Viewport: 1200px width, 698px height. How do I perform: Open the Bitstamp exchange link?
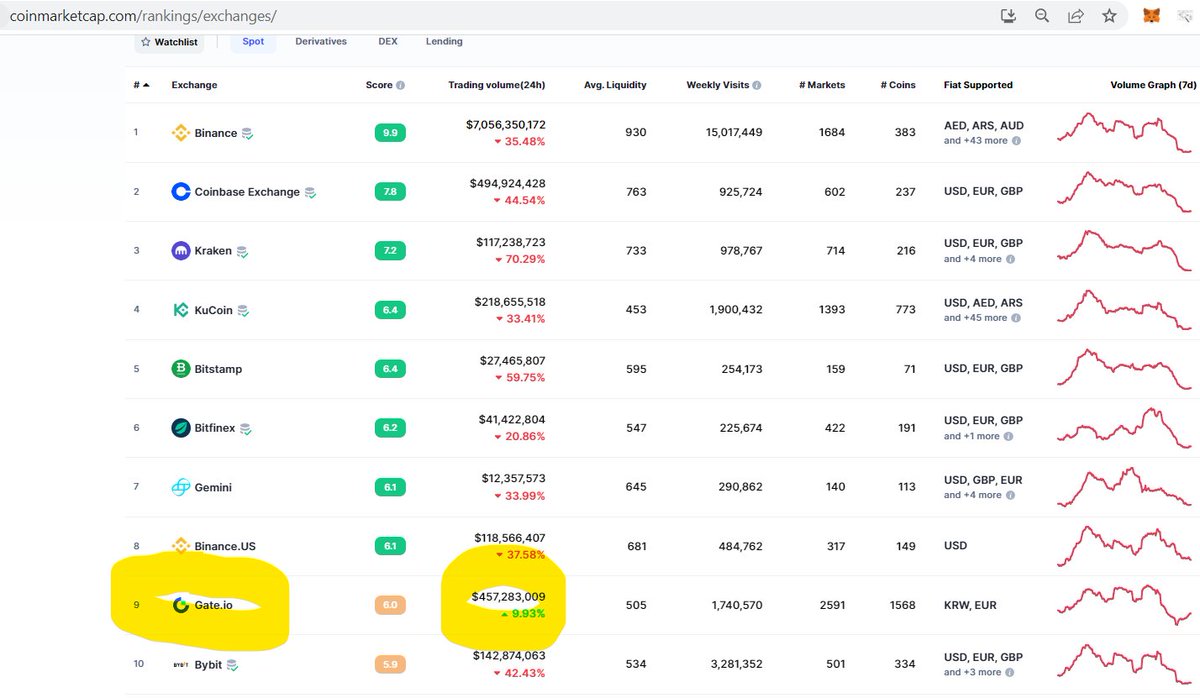pyautogui.click(x=218, y=369)
